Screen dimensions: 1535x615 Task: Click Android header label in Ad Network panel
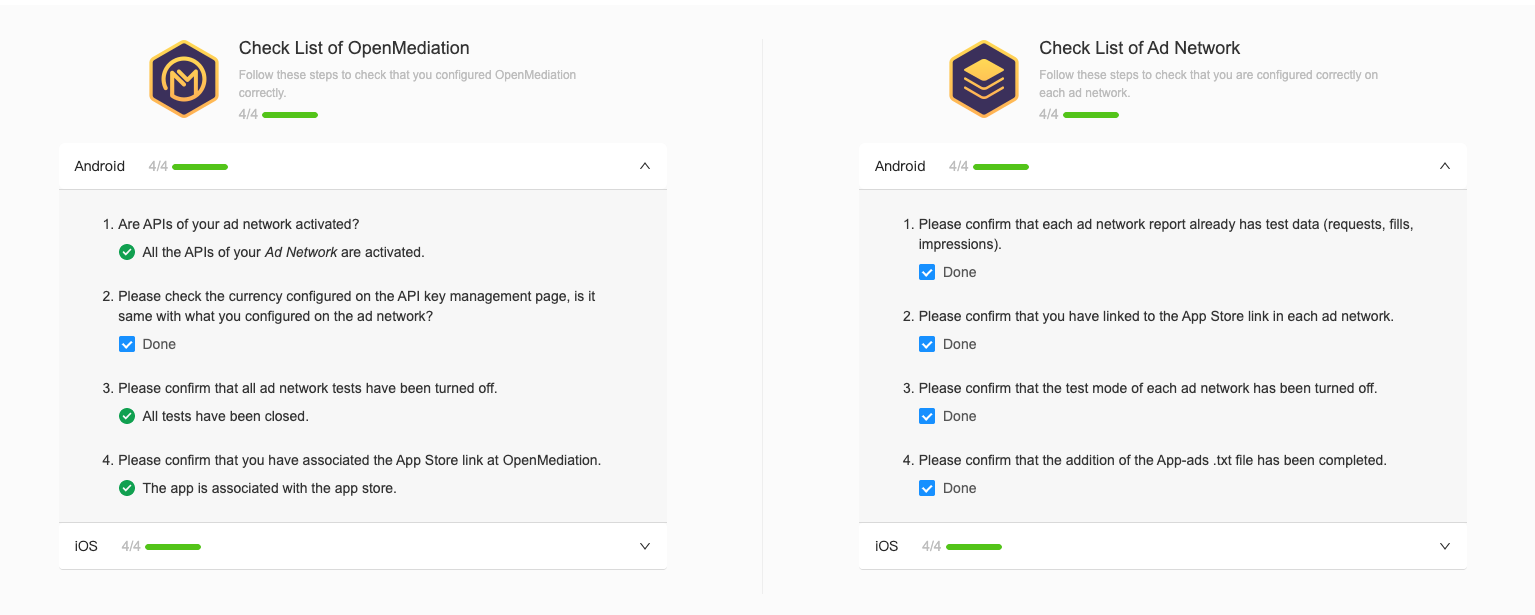pyautogui.click(x=900, y=166)
